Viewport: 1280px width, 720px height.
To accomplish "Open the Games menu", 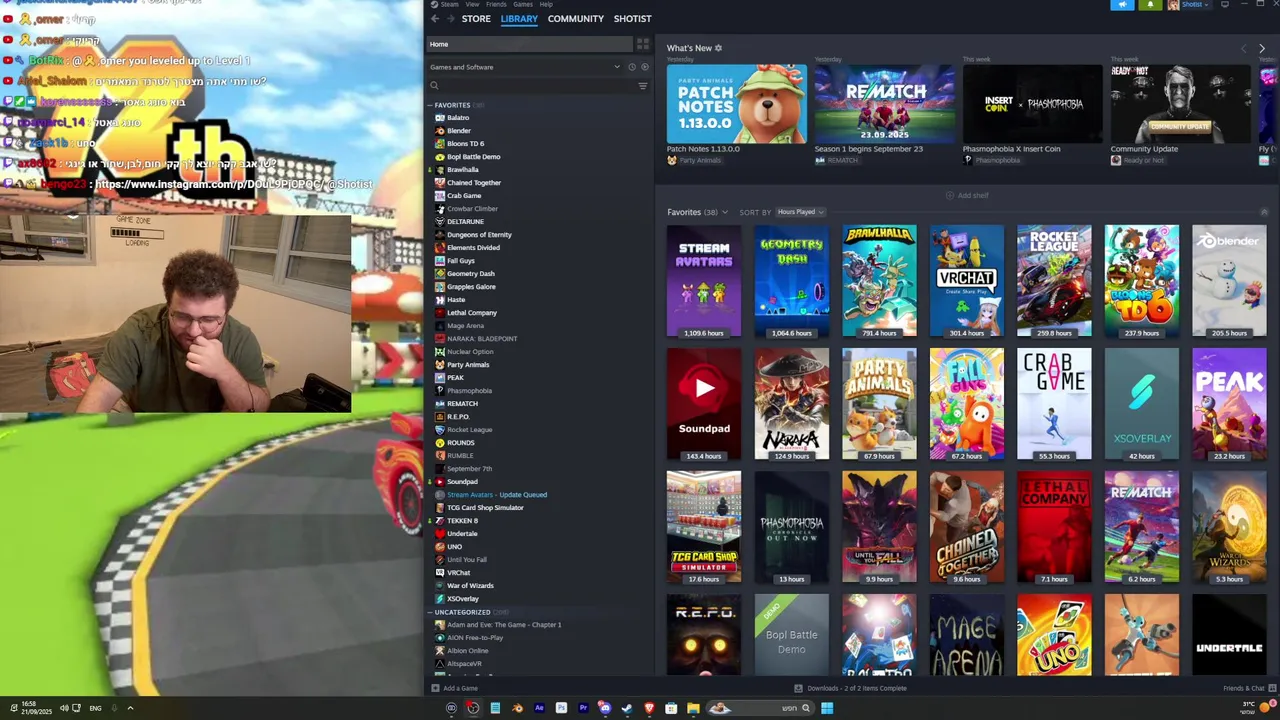I will 523,4.
